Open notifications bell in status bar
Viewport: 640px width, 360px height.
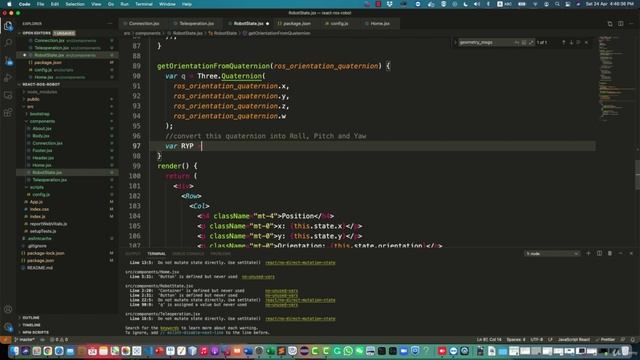633,340
